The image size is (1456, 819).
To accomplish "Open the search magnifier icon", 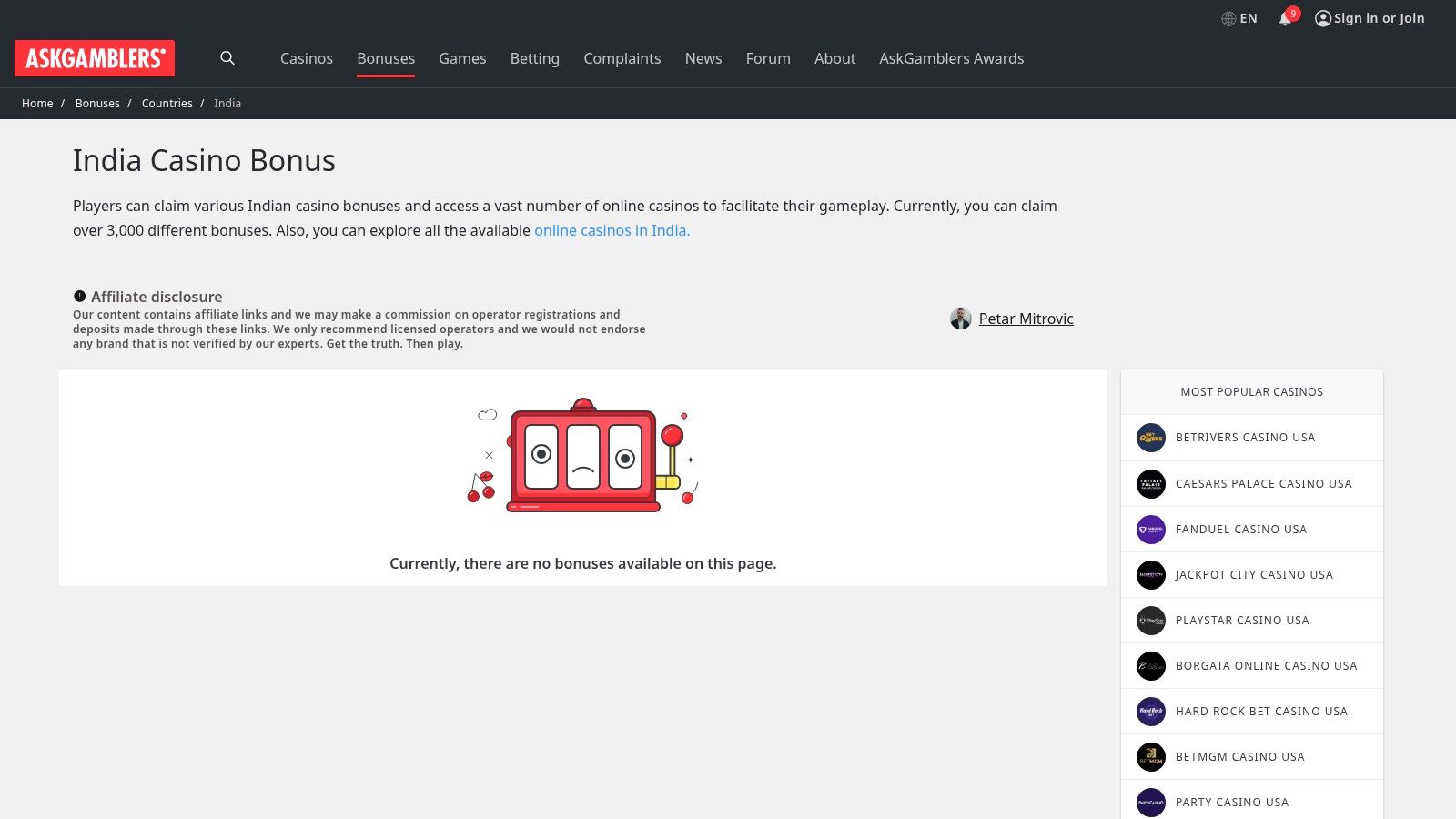I will (x=227, y=58).
